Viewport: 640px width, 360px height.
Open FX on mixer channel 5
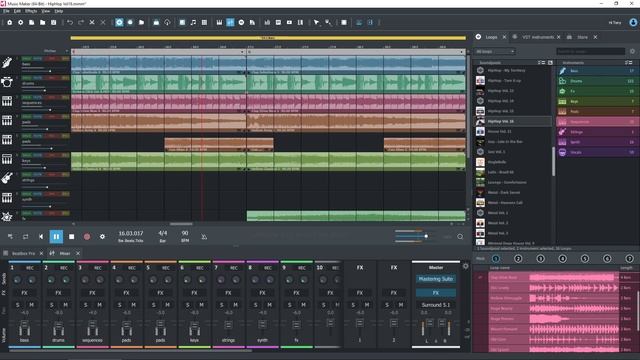pyautogui.click(x=160, y=293)
